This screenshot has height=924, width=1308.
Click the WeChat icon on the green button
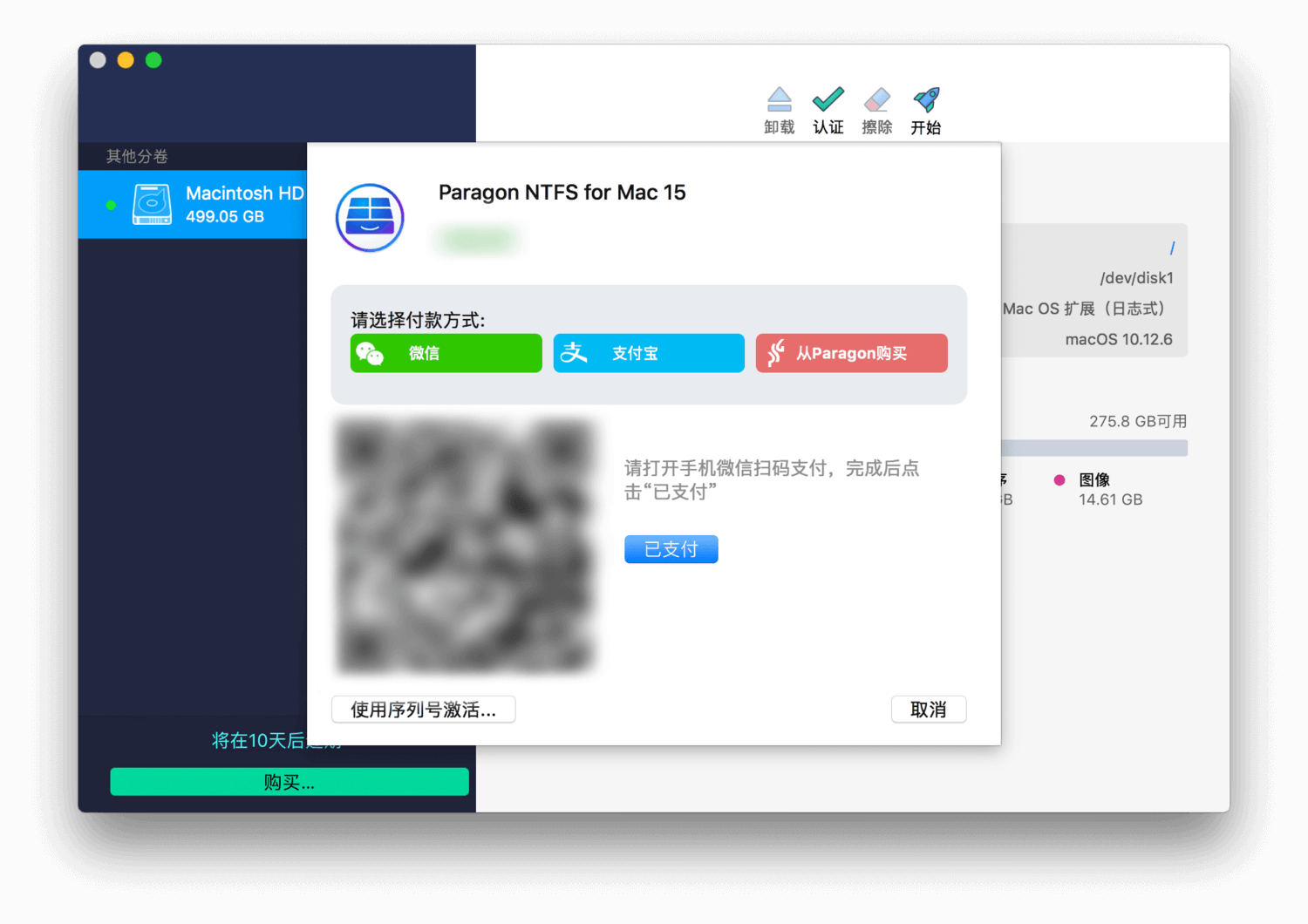(371, 353)
